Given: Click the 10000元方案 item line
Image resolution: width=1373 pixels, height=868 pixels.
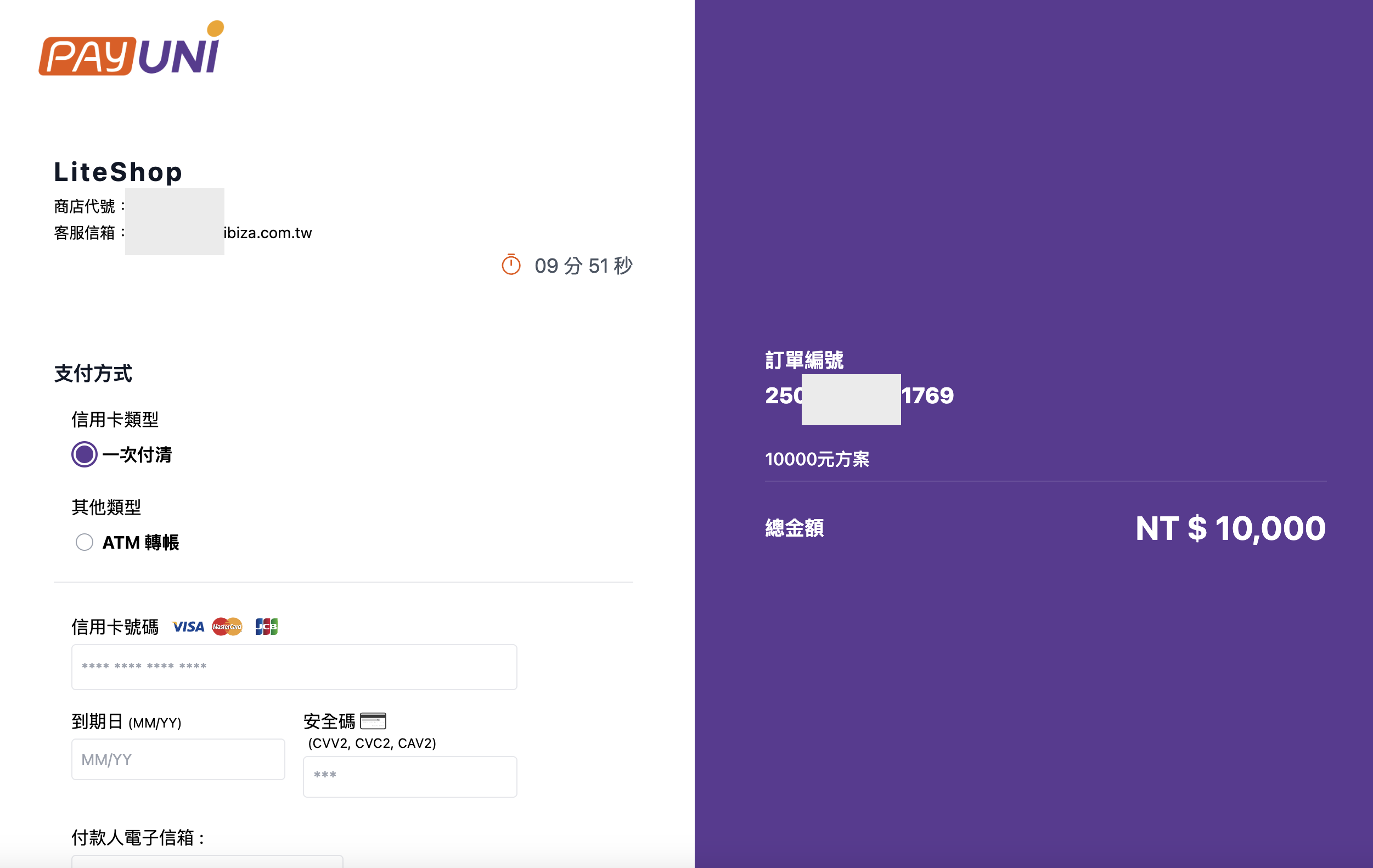Looking at the screenshot, I should click(x=817, y=459).
